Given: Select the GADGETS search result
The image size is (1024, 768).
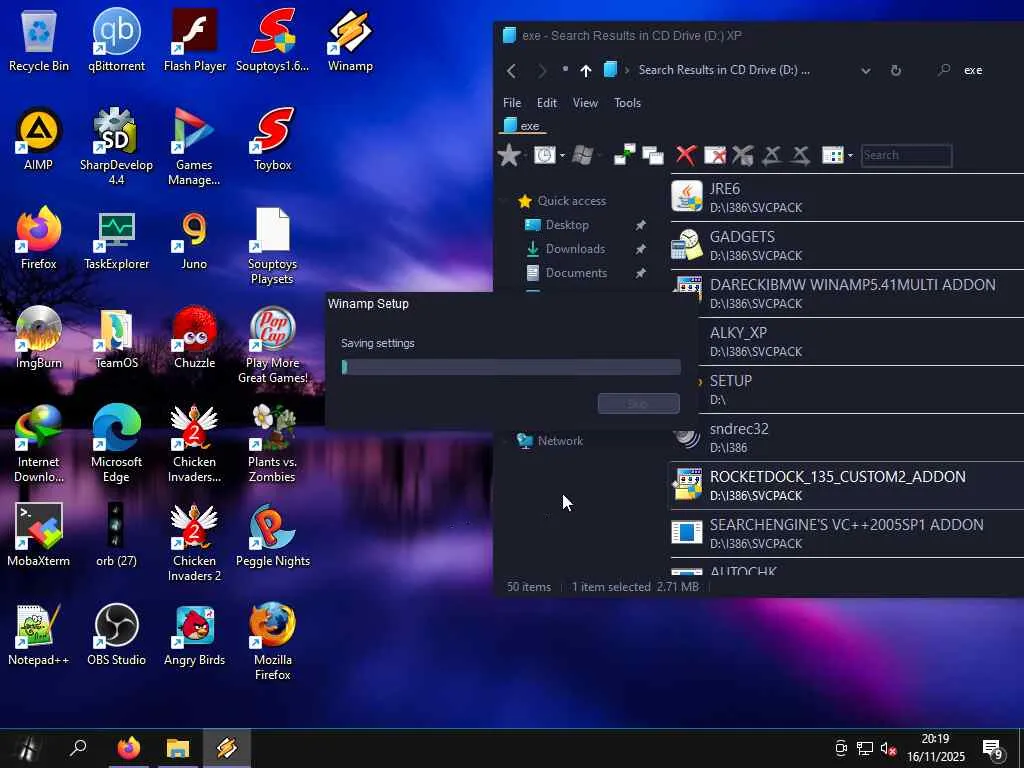Looking at the screenshot, I should click(847, 246).
